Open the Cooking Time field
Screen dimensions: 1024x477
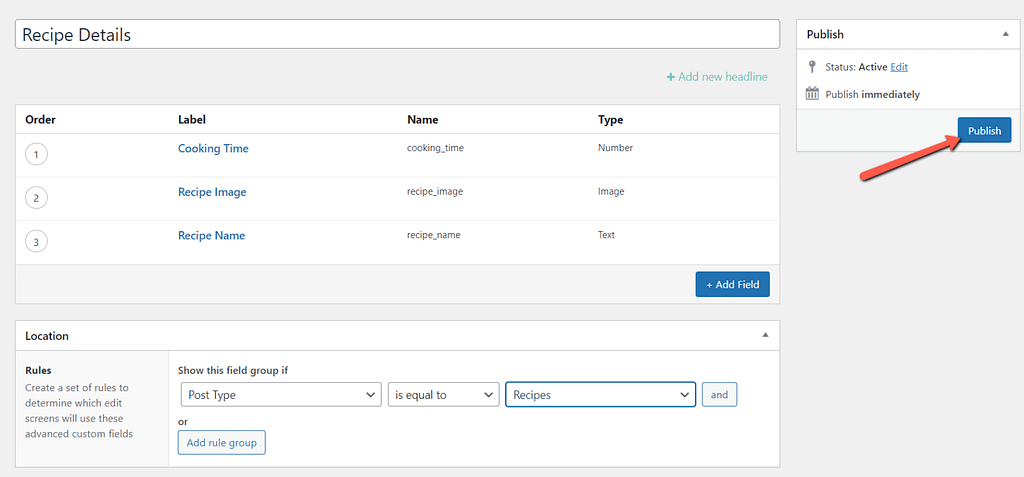pyautogui.click(x=213, y=148)
